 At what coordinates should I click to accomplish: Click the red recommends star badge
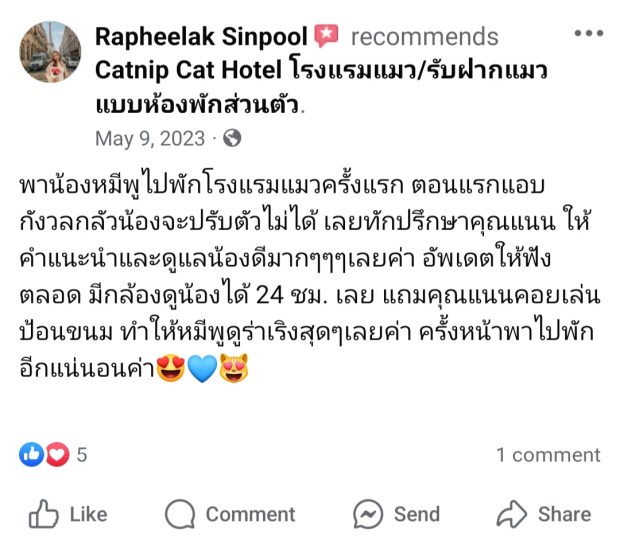click(326, 37)
